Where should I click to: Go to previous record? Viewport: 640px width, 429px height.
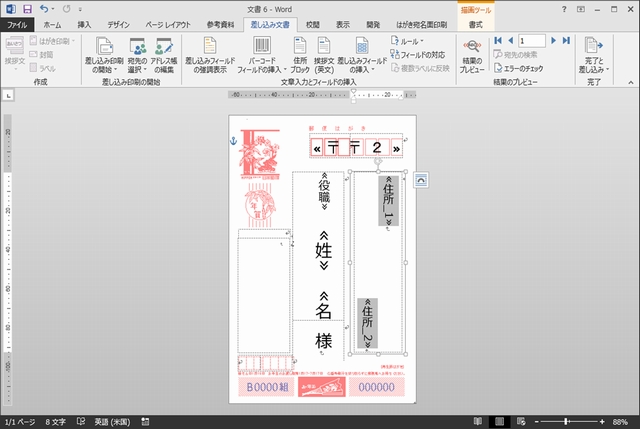(x=511, y=40)
